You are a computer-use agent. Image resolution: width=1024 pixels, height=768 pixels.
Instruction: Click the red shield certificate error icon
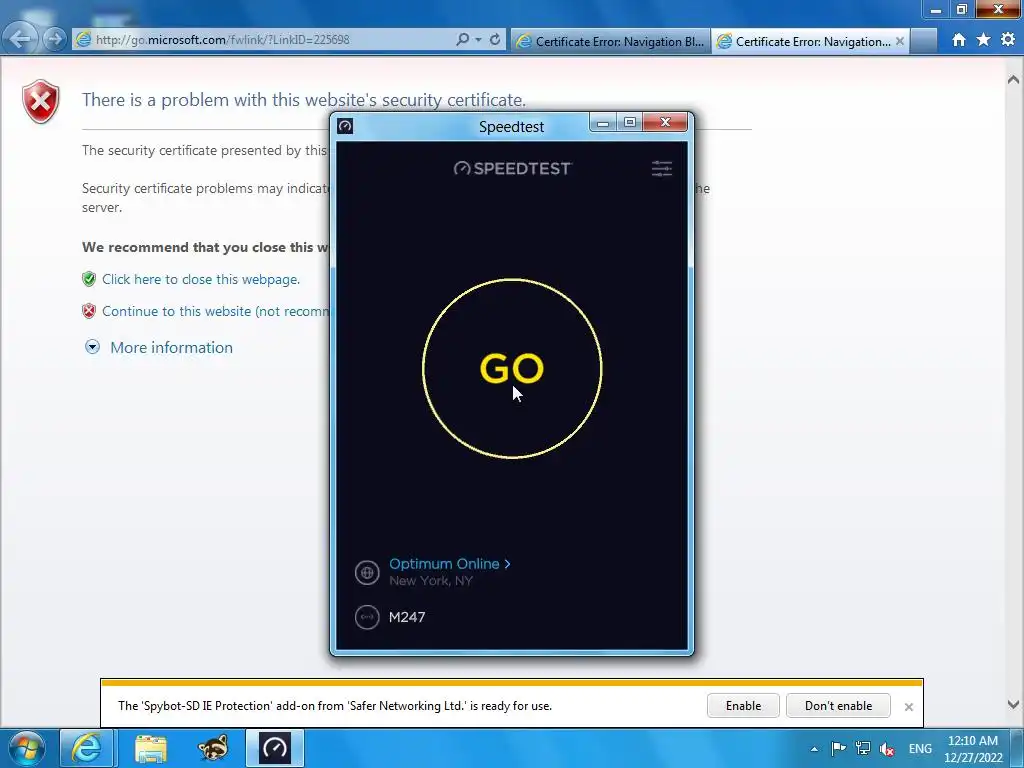(40, 101)
